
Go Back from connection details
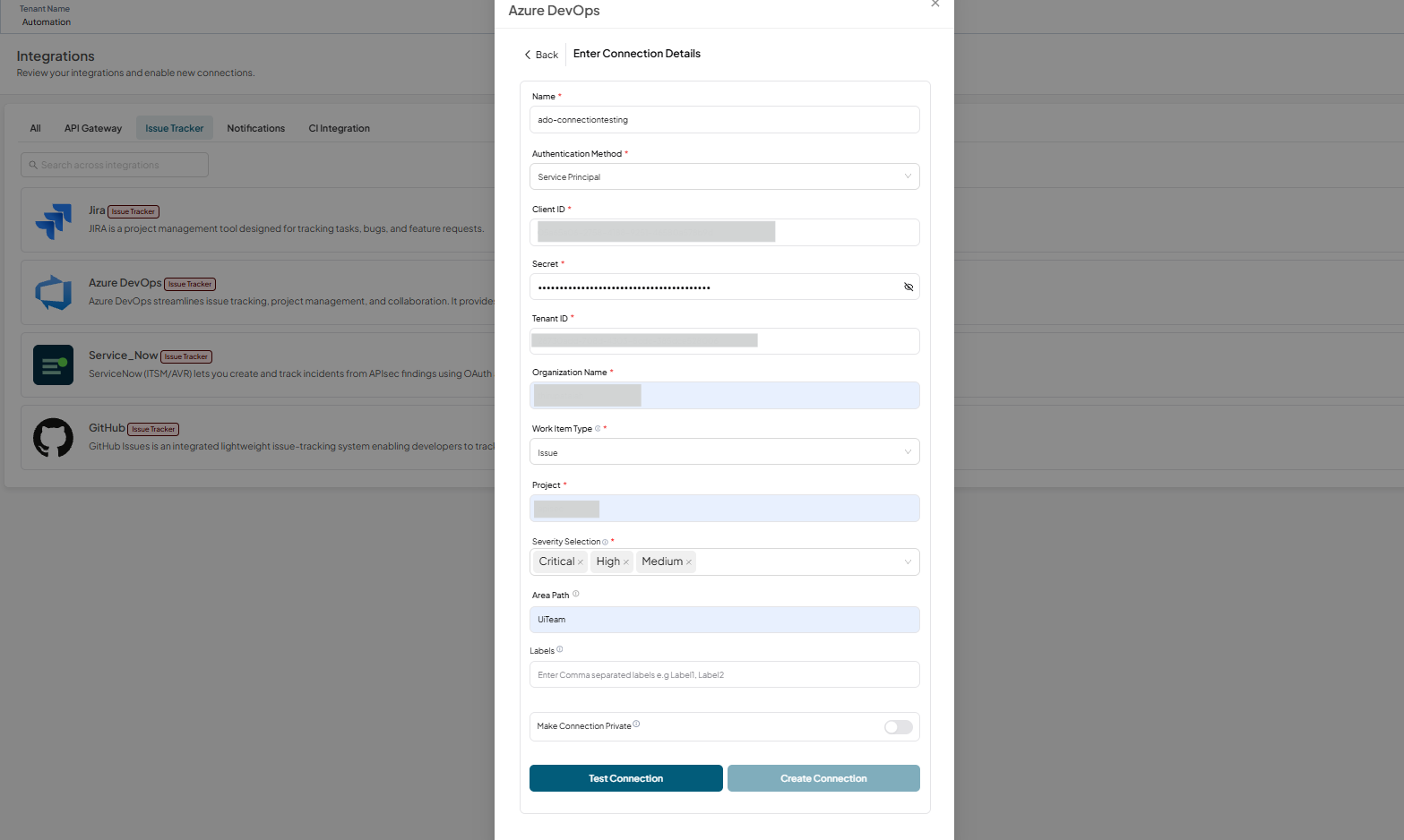pyautogui.click(x=541, y=55)
